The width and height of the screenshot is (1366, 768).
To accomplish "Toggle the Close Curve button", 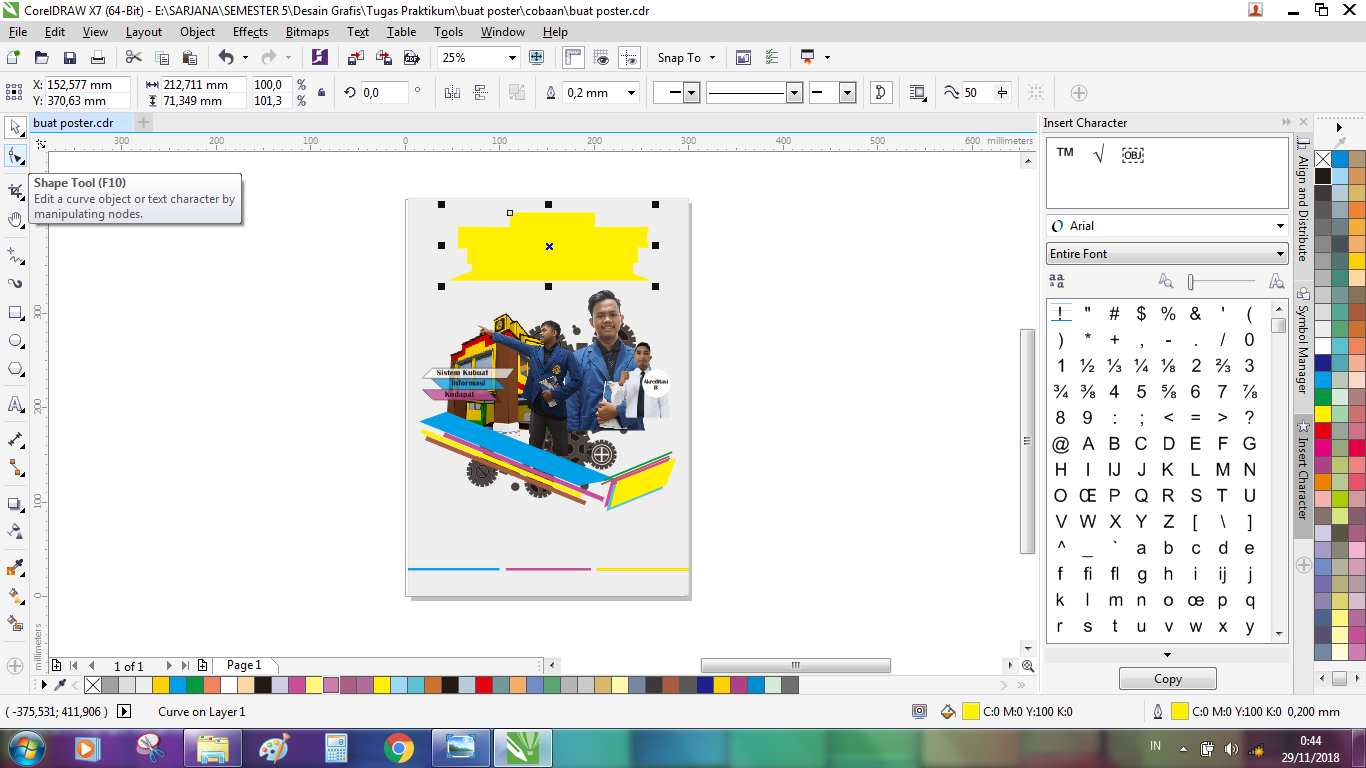I will [x=881, y=93].
